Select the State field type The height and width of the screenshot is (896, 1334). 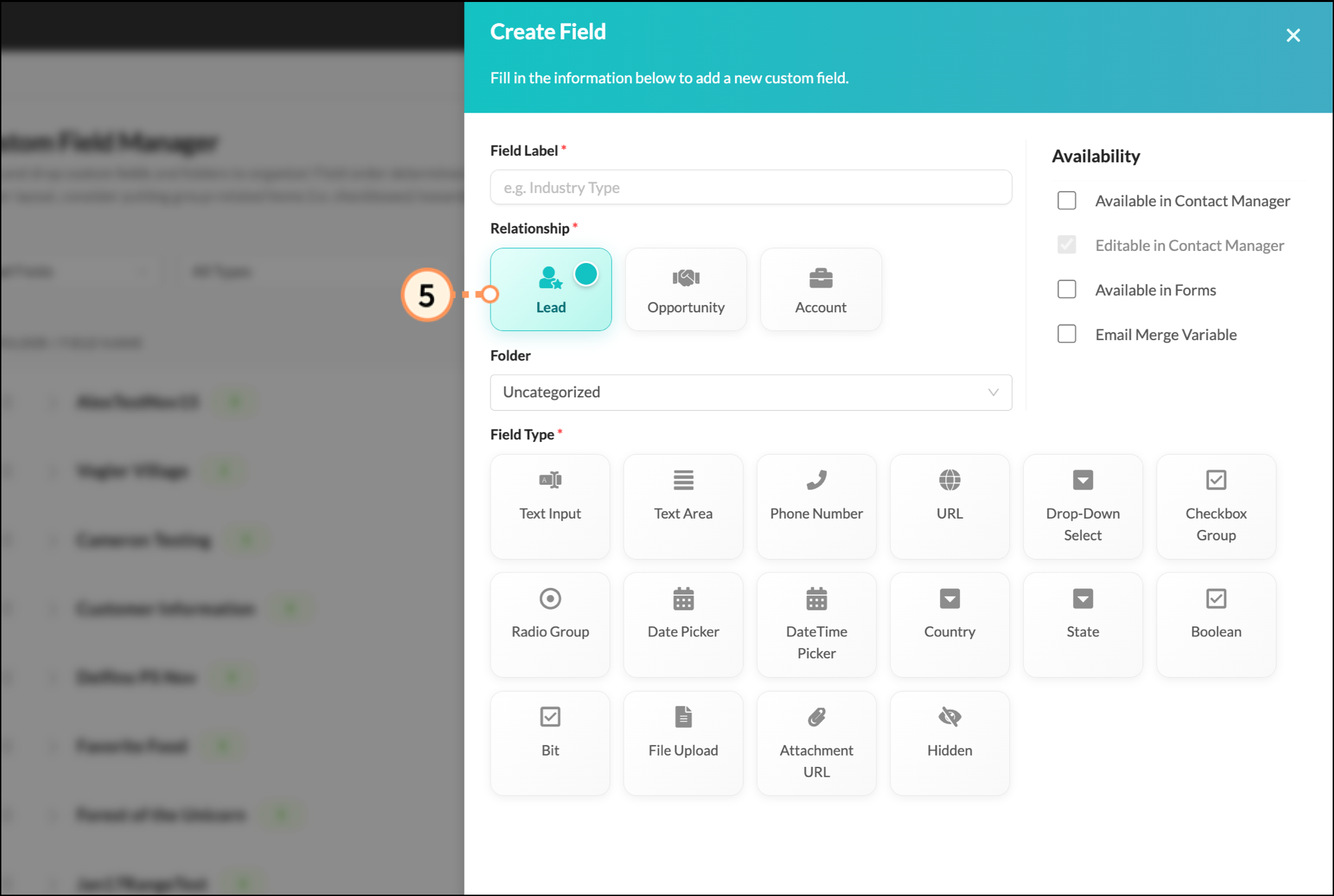click(x=1082, y=625)
